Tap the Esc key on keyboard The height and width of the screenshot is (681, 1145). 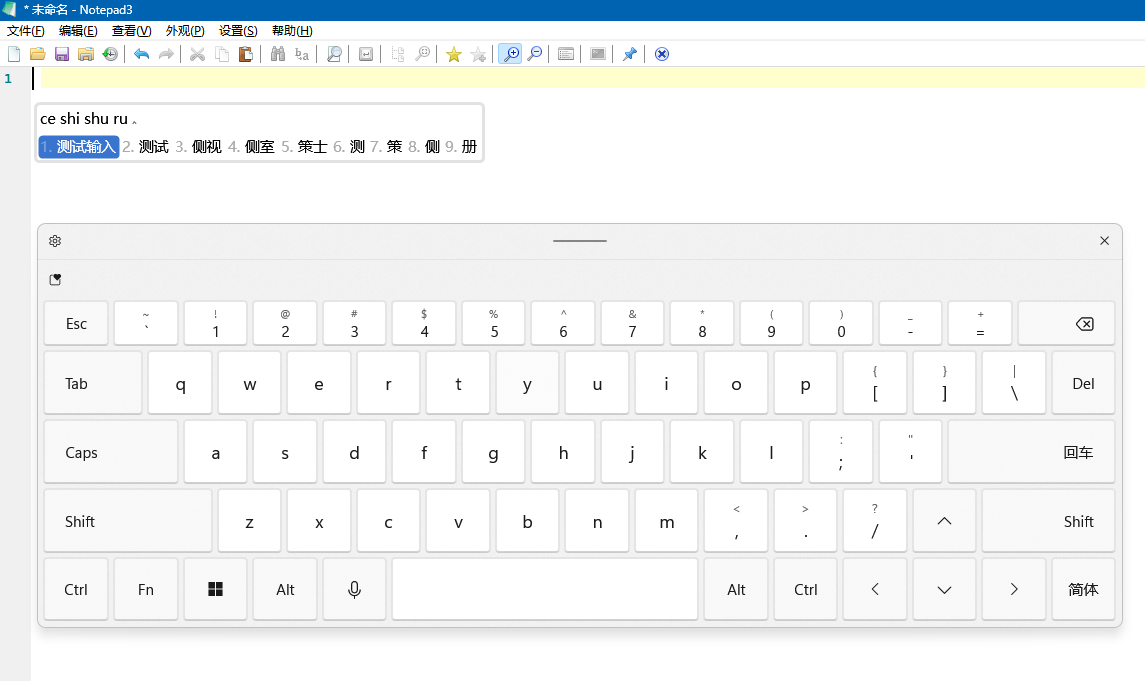[x=76, y=323]
